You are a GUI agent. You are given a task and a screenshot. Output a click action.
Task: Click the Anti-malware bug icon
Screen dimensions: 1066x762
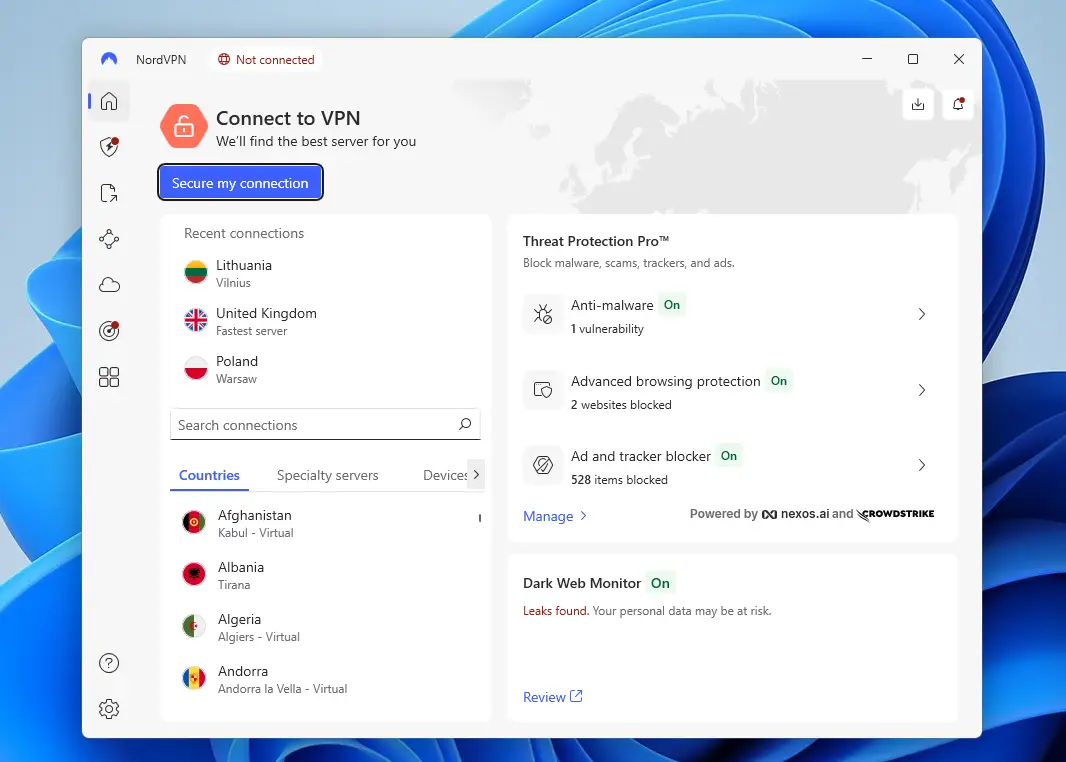[x=543, y=314]
